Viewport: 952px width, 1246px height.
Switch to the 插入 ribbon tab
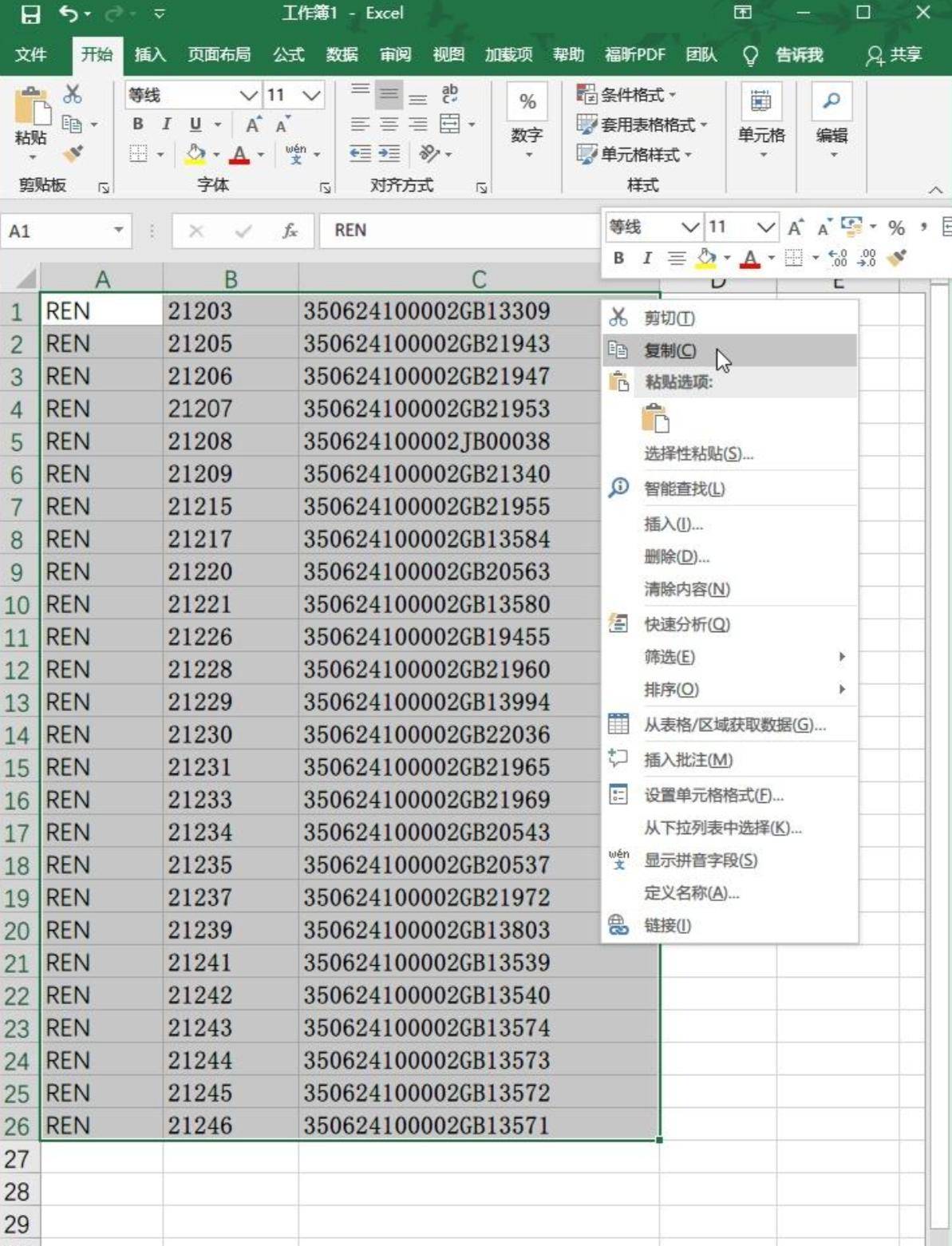click(150, 54)
